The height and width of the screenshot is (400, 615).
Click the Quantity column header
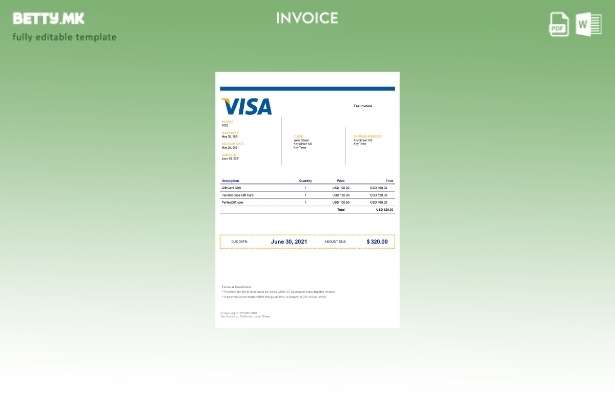pyautogui.click(x=305, y=181)
